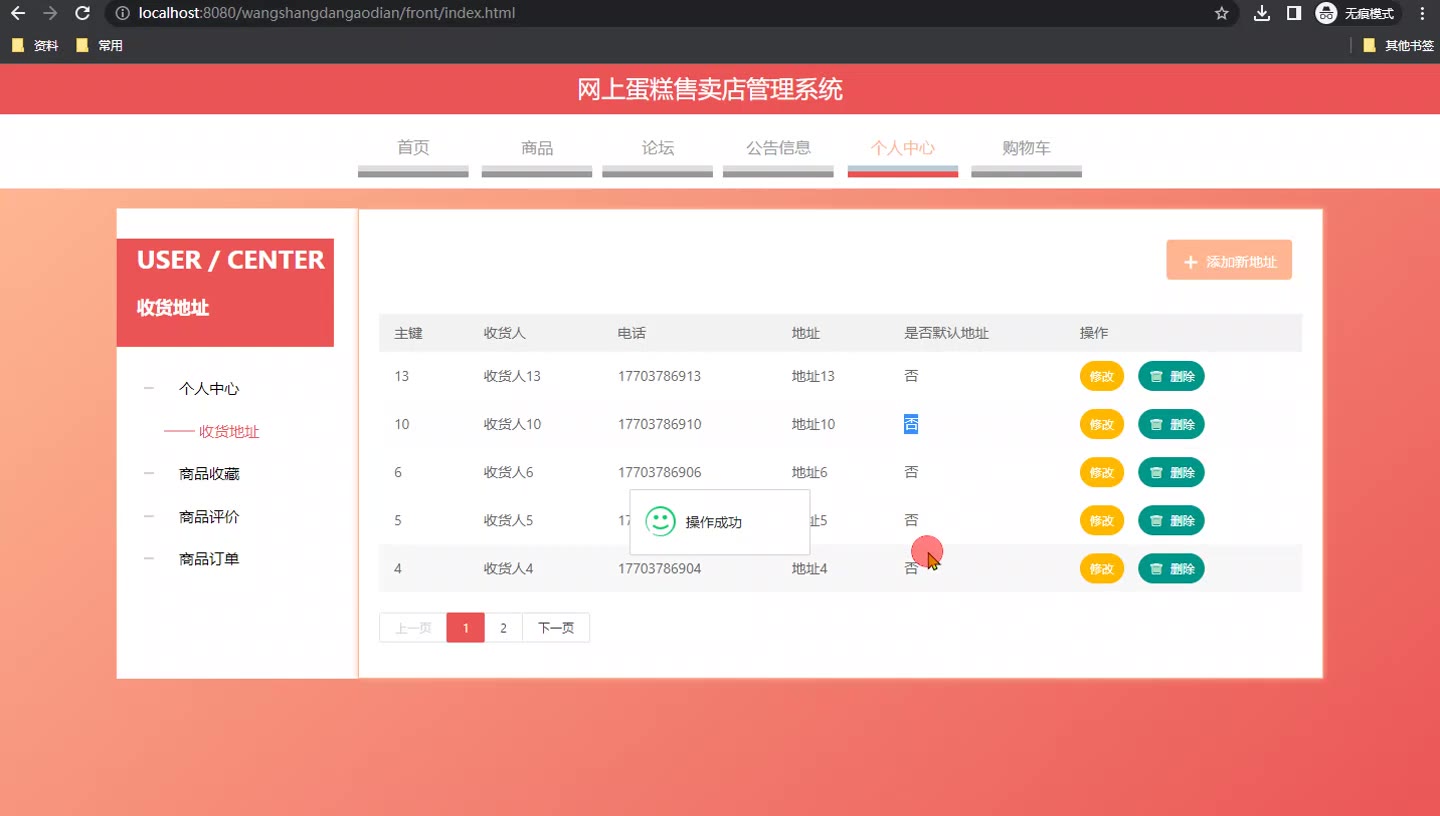Click 下一页 to view next page
Screen dimensions: 1440x816
coord(556,628)
